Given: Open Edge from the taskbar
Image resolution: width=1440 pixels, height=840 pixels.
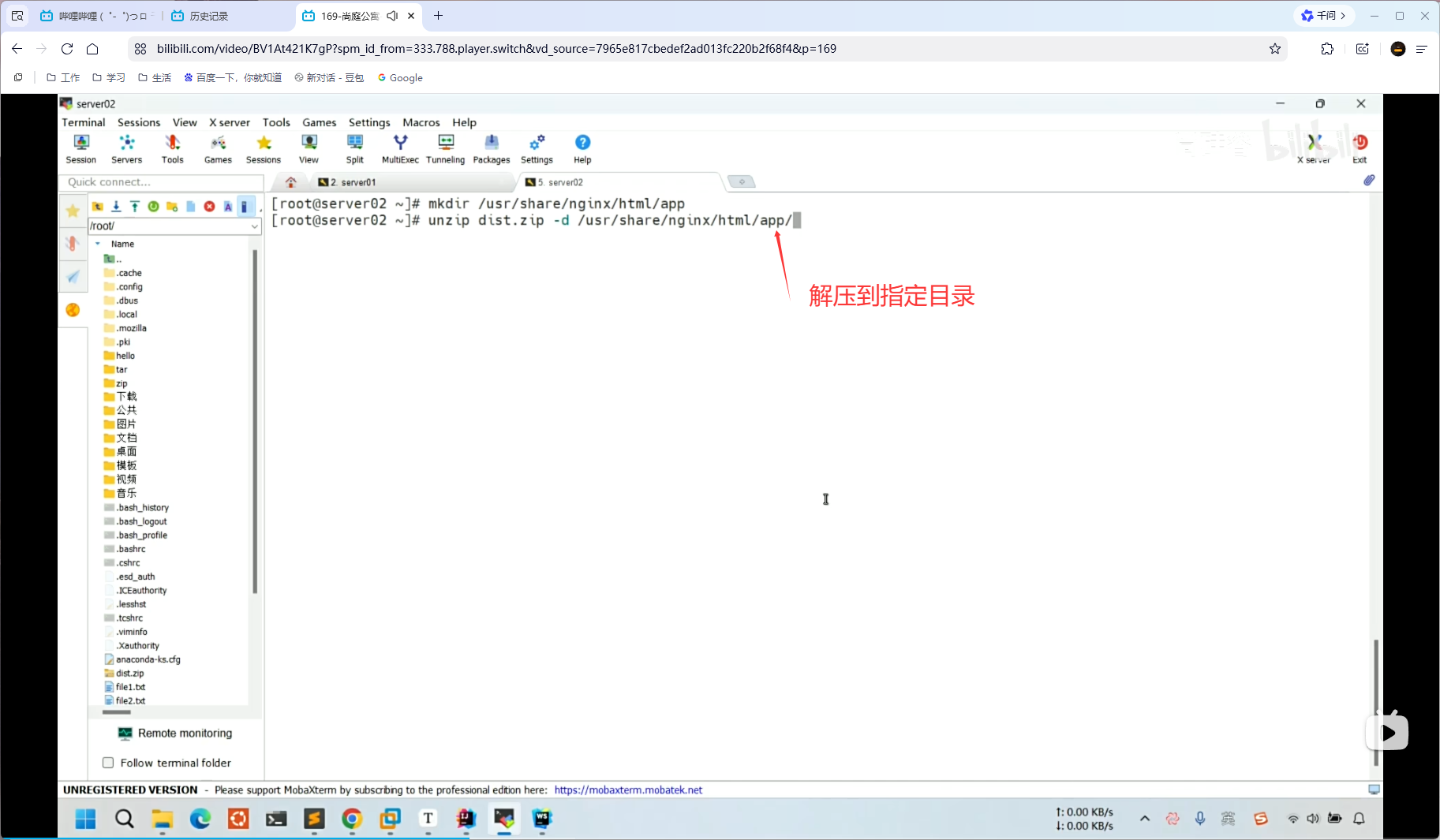Looking at the screenshot, I should [200, 819].
